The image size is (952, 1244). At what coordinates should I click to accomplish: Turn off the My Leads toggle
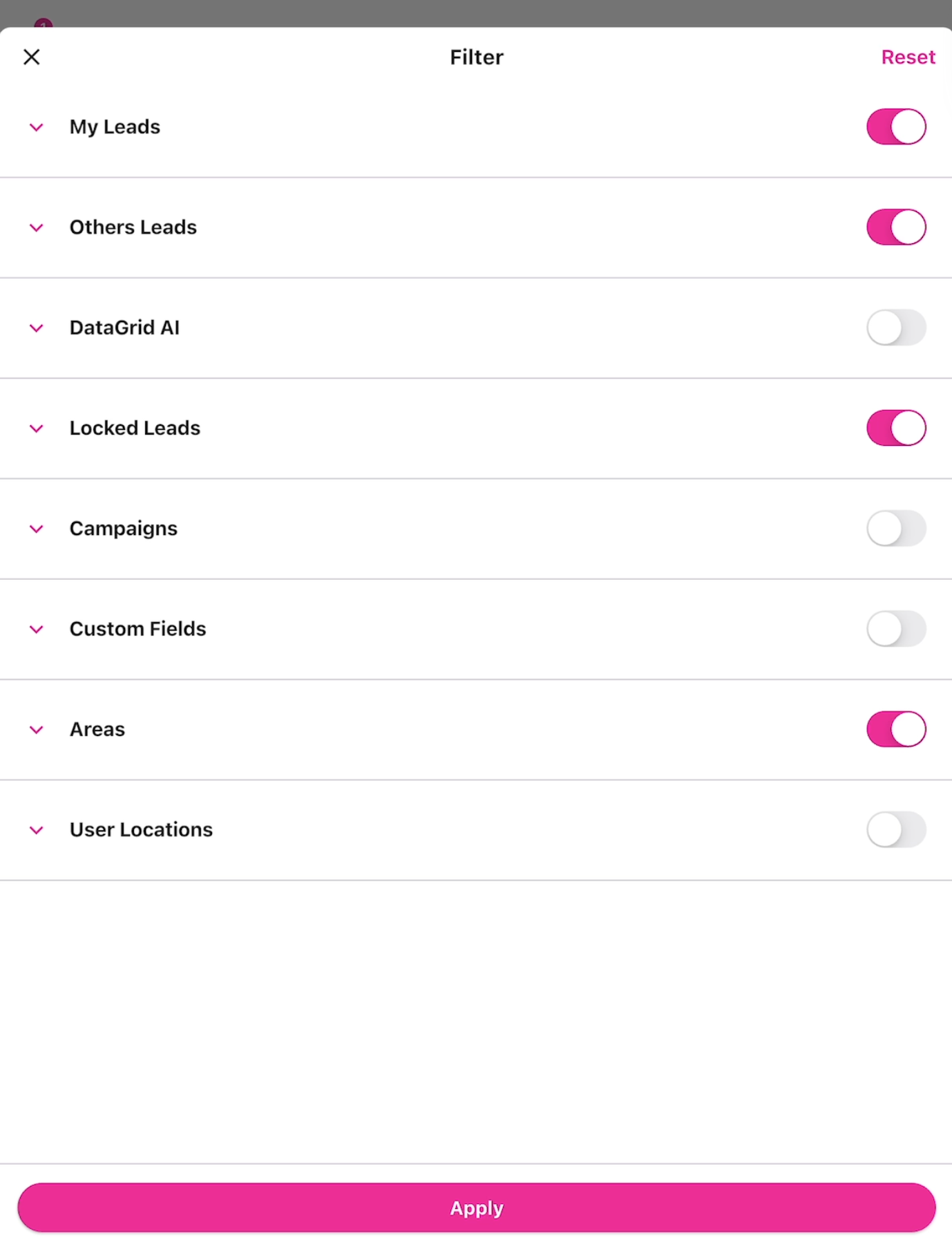pyautogui.click(x=896, y=126)
